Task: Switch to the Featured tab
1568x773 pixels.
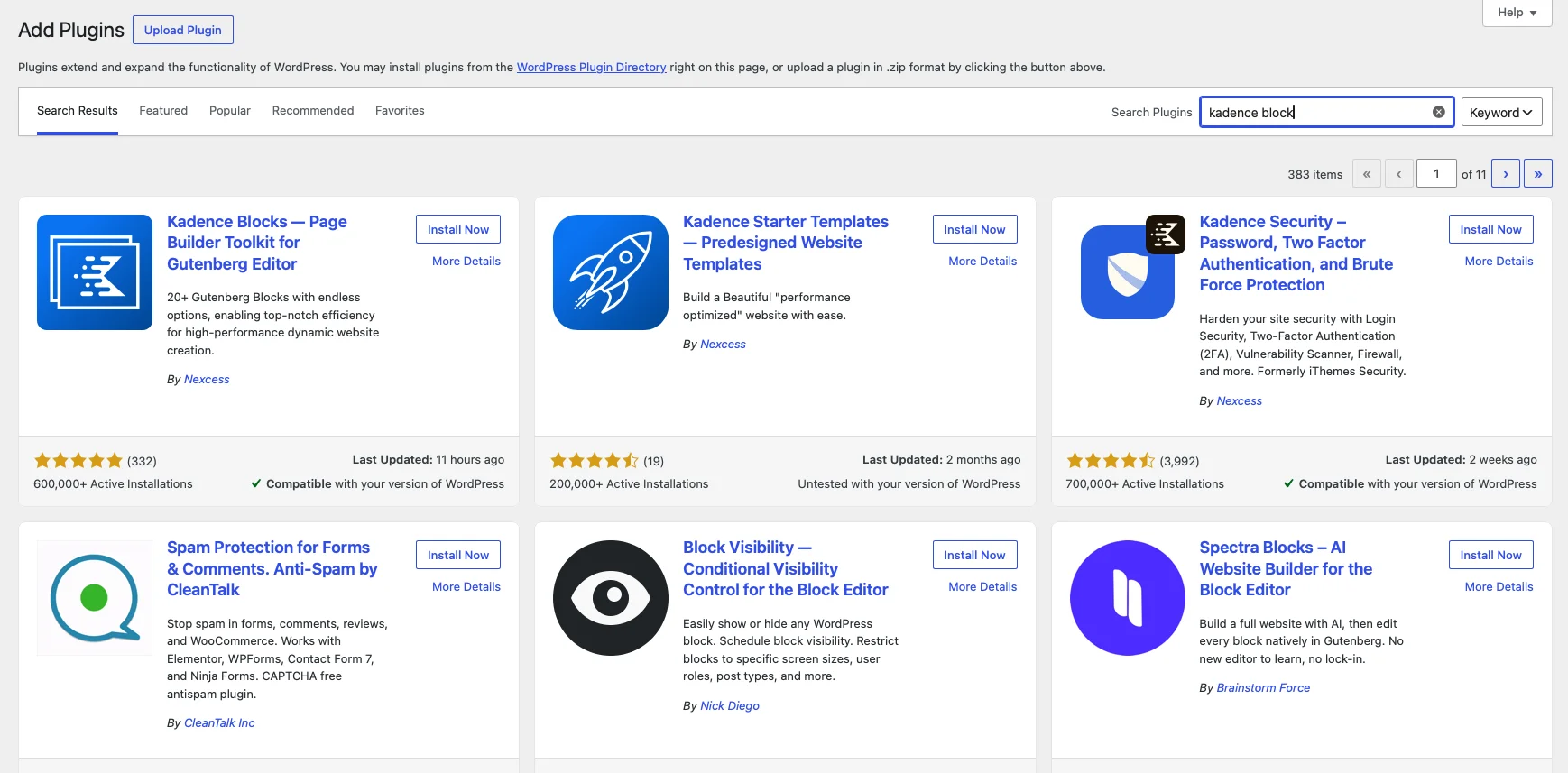Action: tap(163, 111)
